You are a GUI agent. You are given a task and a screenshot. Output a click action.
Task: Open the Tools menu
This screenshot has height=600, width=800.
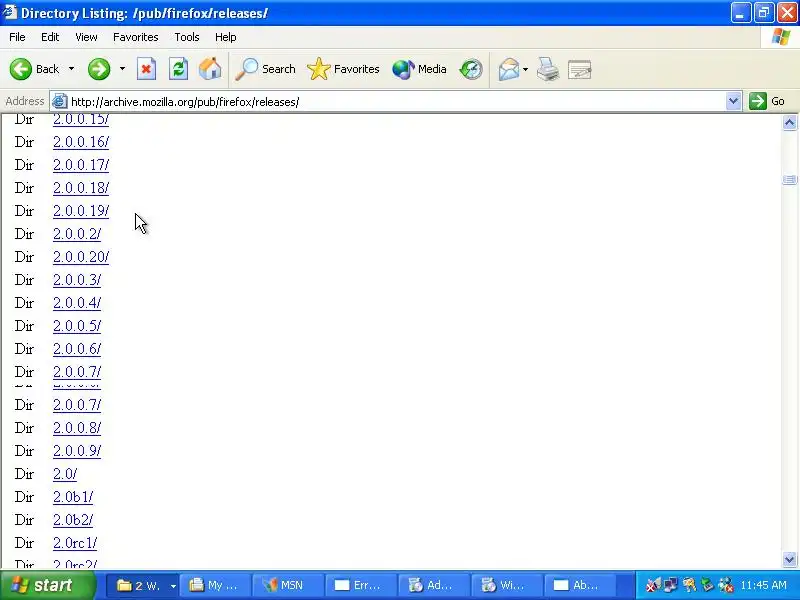(187, 37)
